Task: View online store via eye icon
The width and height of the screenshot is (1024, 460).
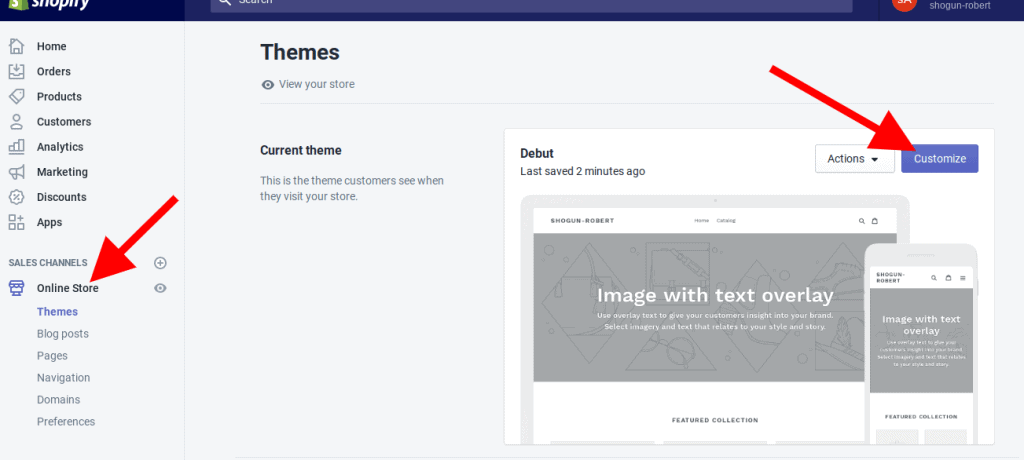Action: (160, 288)
